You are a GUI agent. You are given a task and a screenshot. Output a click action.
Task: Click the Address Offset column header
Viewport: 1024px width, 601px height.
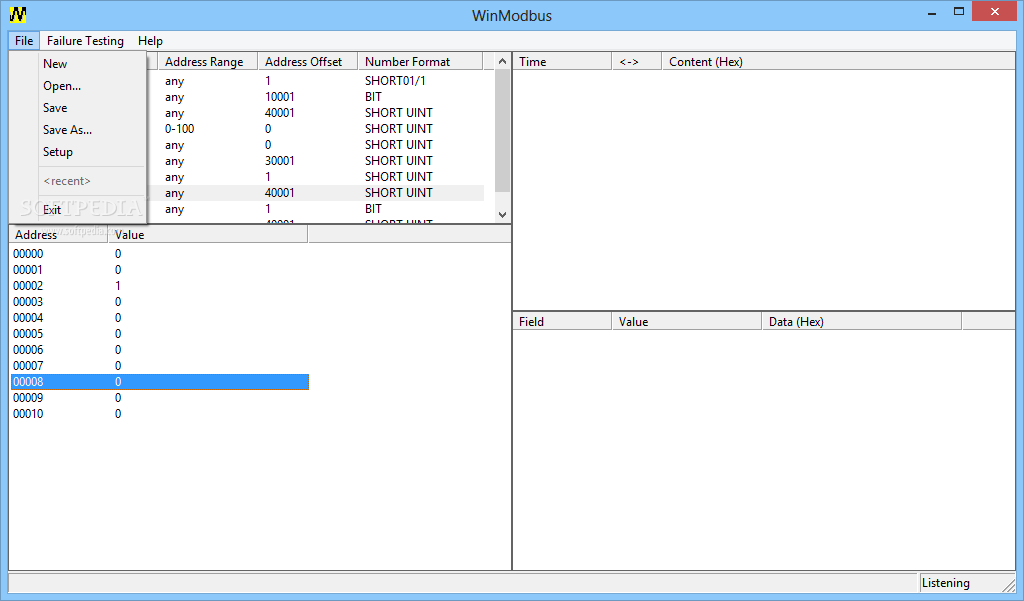click(x=308, y=61)
